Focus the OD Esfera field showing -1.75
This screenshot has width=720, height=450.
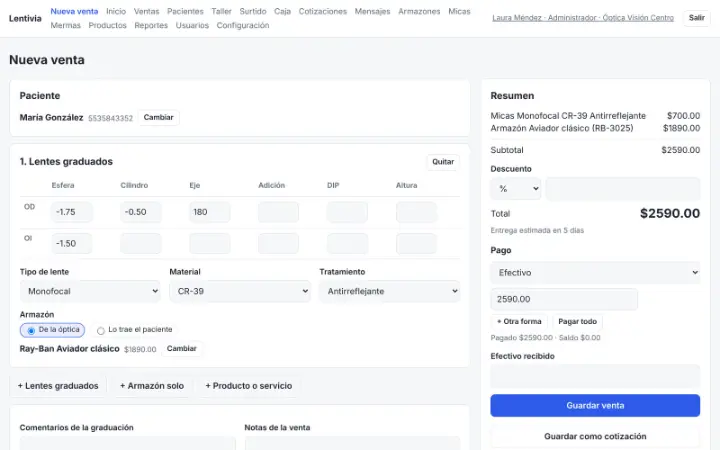pos(72,212)
